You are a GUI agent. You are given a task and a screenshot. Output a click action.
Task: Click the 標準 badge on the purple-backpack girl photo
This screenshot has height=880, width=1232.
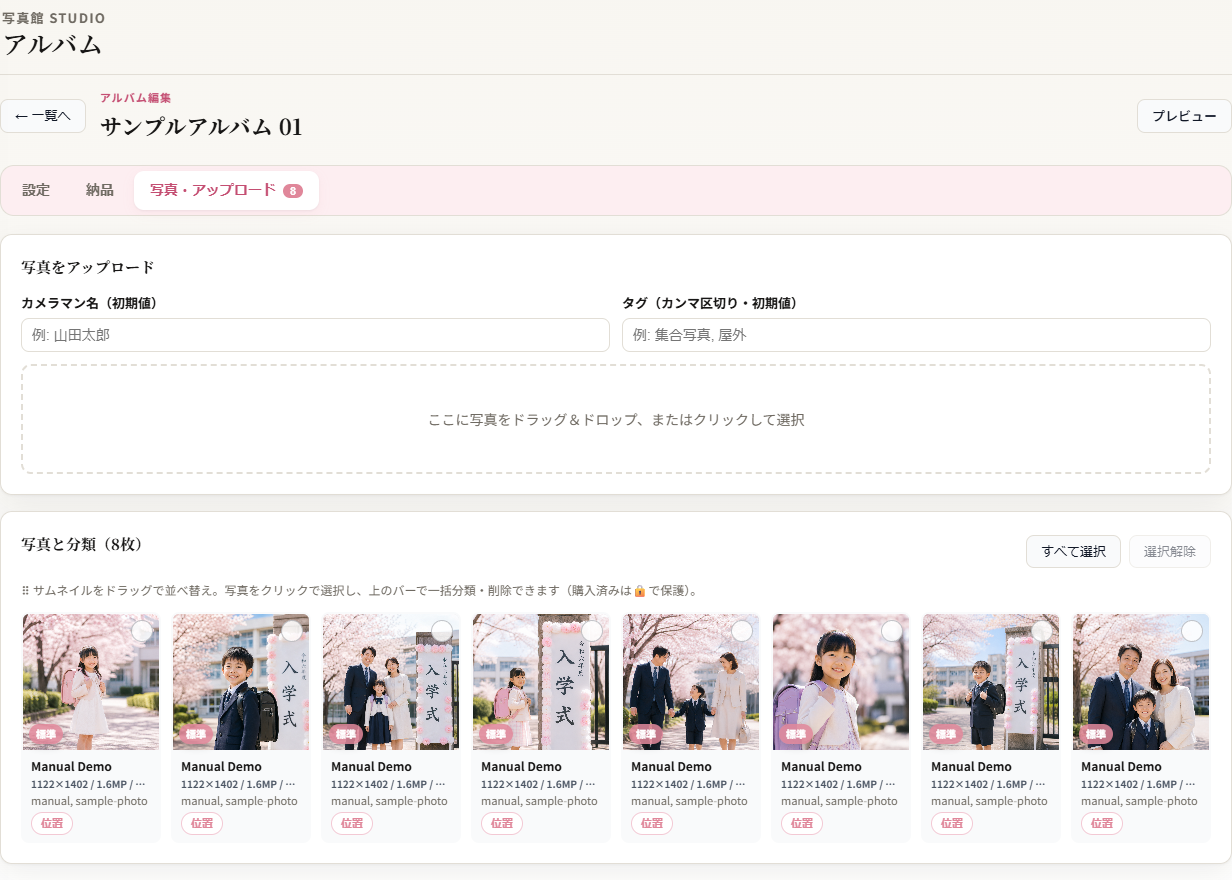(796, 734)
